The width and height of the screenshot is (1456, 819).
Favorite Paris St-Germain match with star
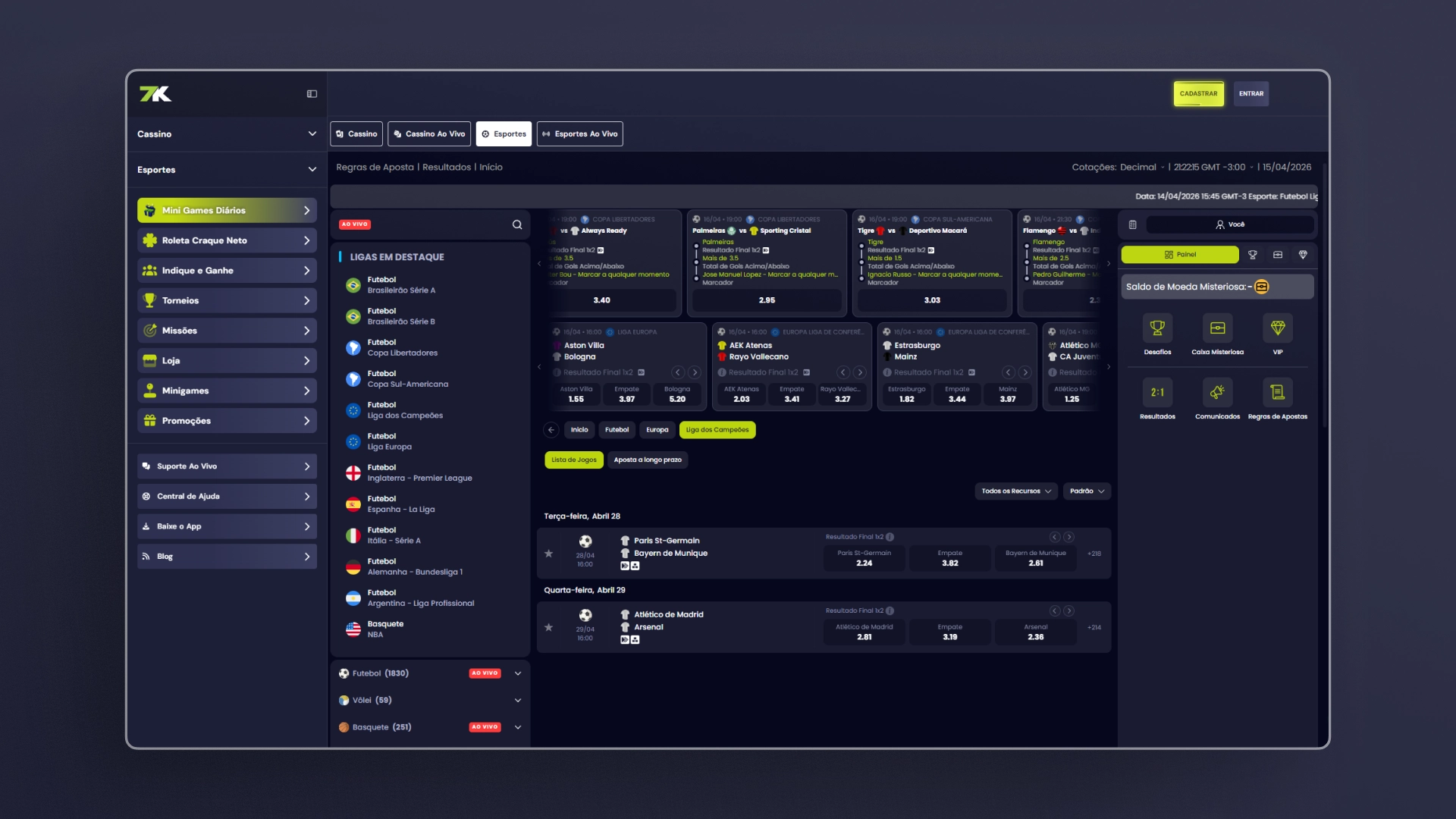point(548,554)
